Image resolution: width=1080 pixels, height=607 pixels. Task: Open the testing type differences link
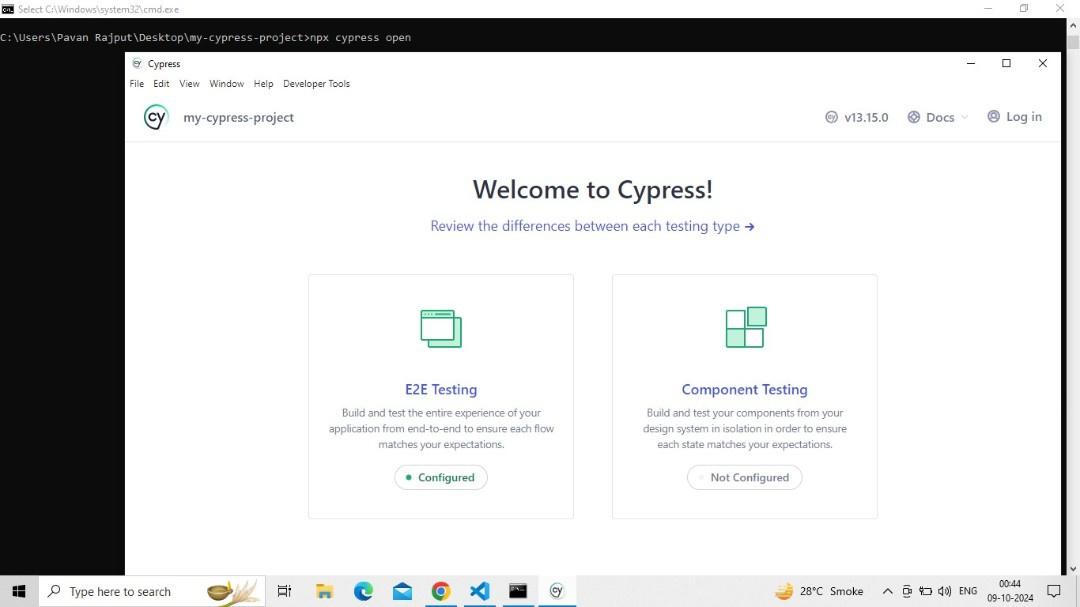pyautogui.click(x=592, y=226)
